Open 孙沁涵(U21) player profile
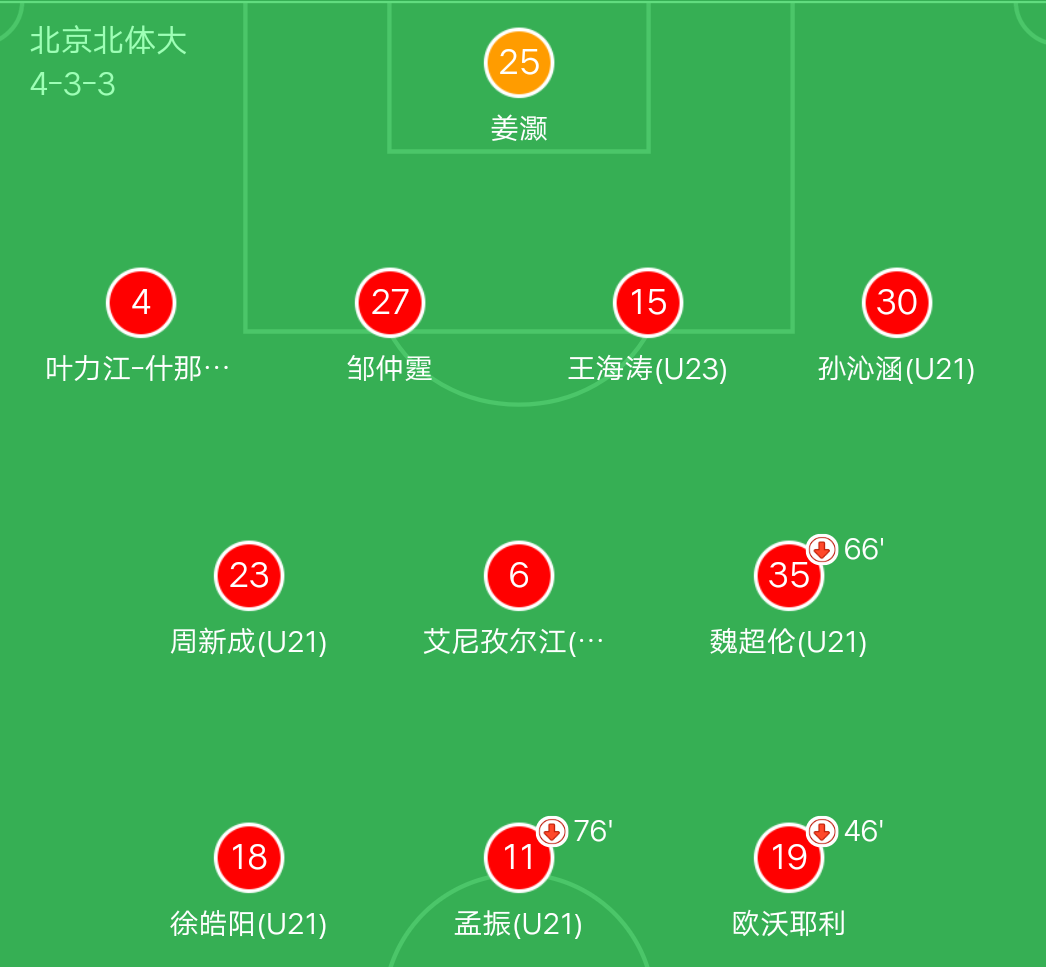Viewport: 1046px width, 967px height. 897,369
